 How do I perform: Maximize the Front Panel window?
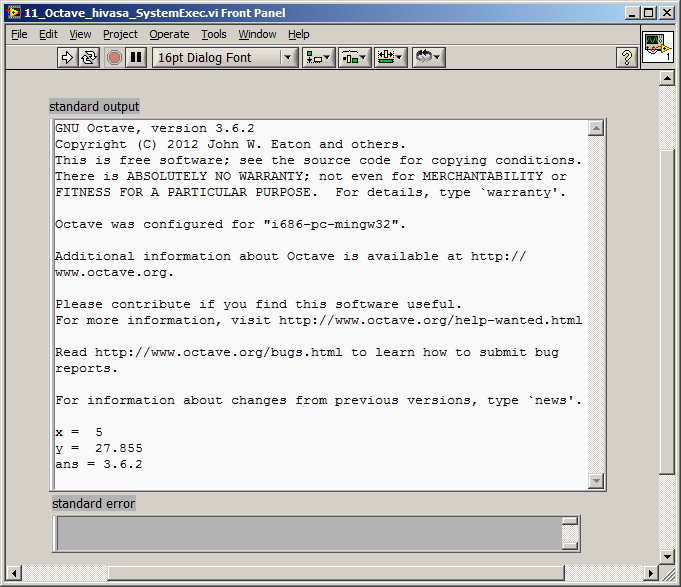649,13
